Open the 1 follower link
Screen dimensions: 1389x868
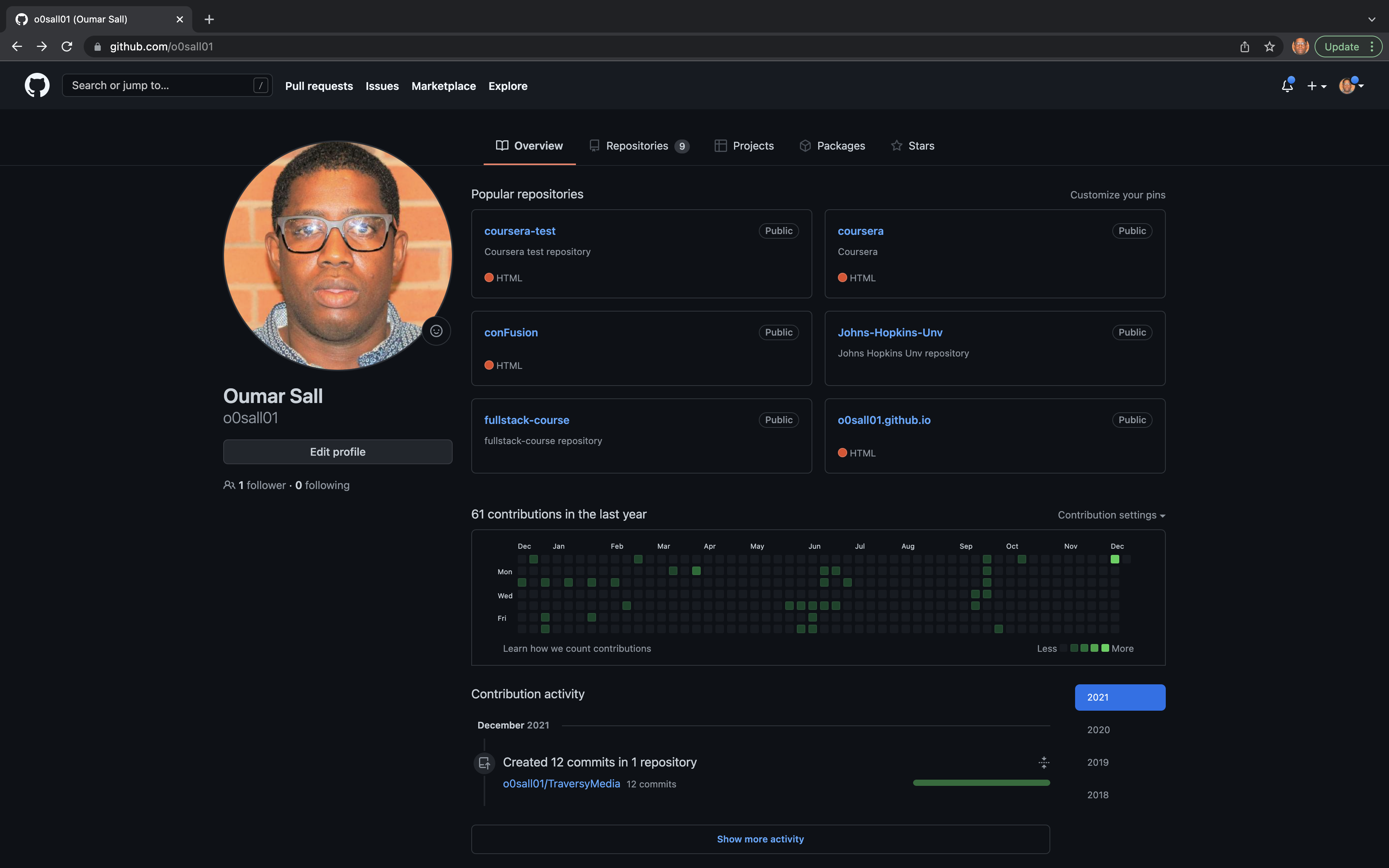pos(262,485)
